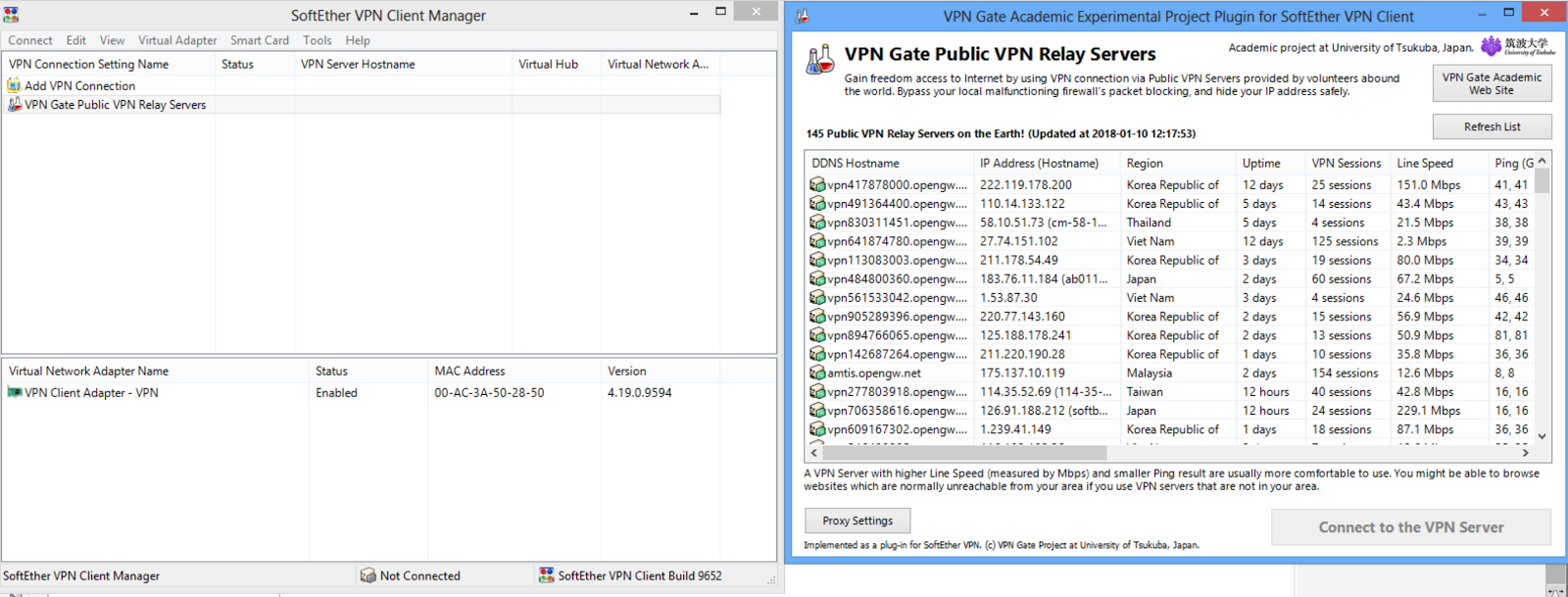Click the VPN Connection Setting Name column header
1568x597 pixels.
click(108, 64)
